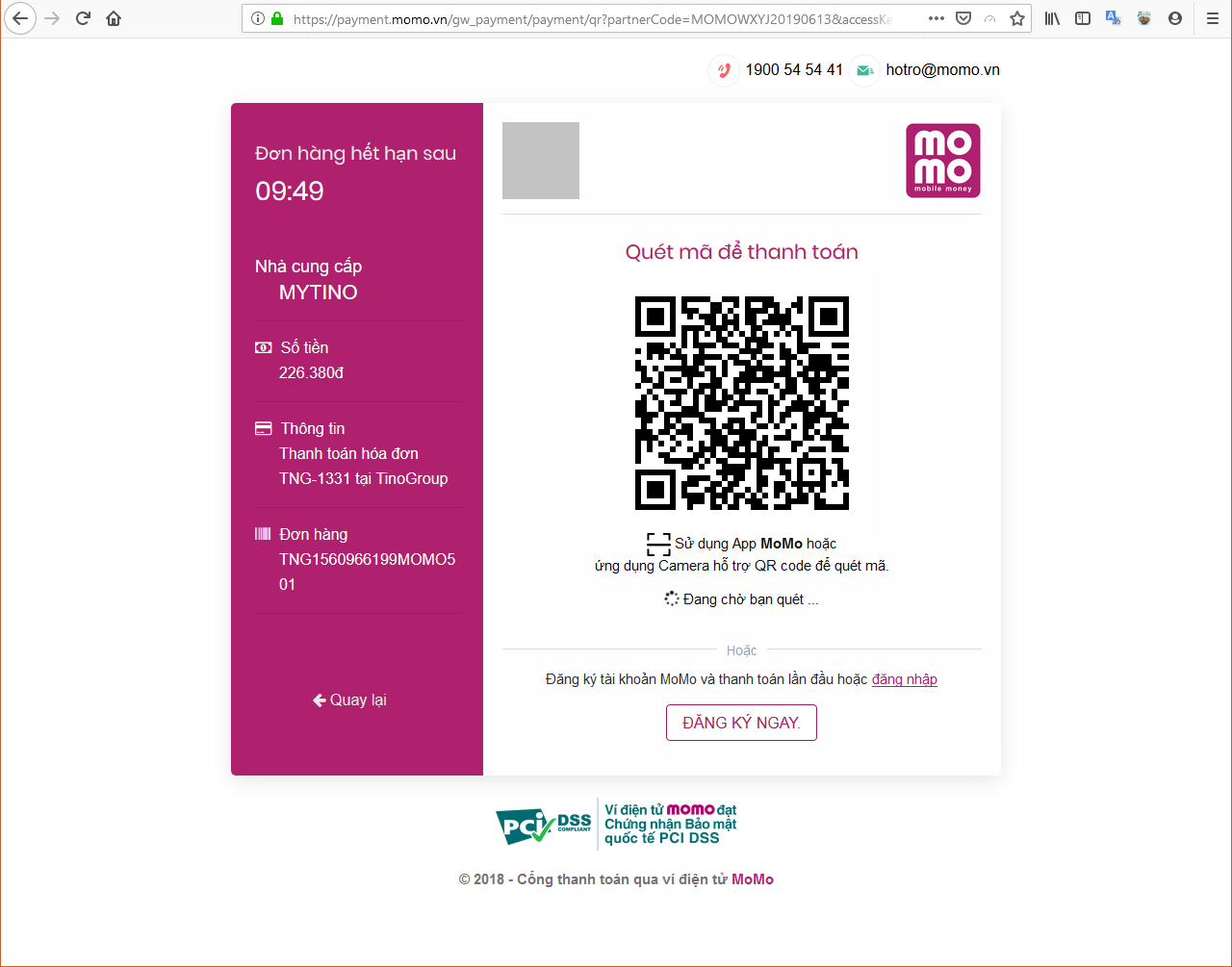
Task: Click the loading spinner beside Đang chờ
Action: [672, 598]
